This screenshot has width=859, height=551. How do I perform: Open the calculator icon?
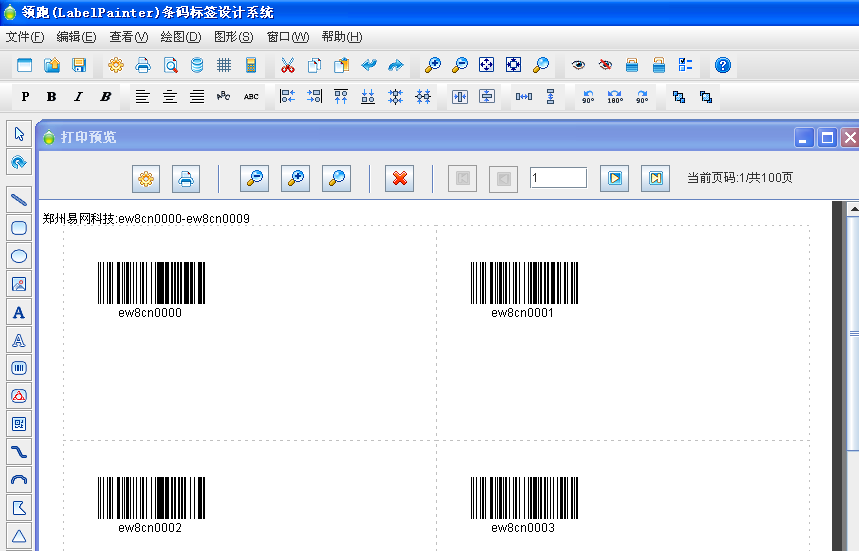251,65
